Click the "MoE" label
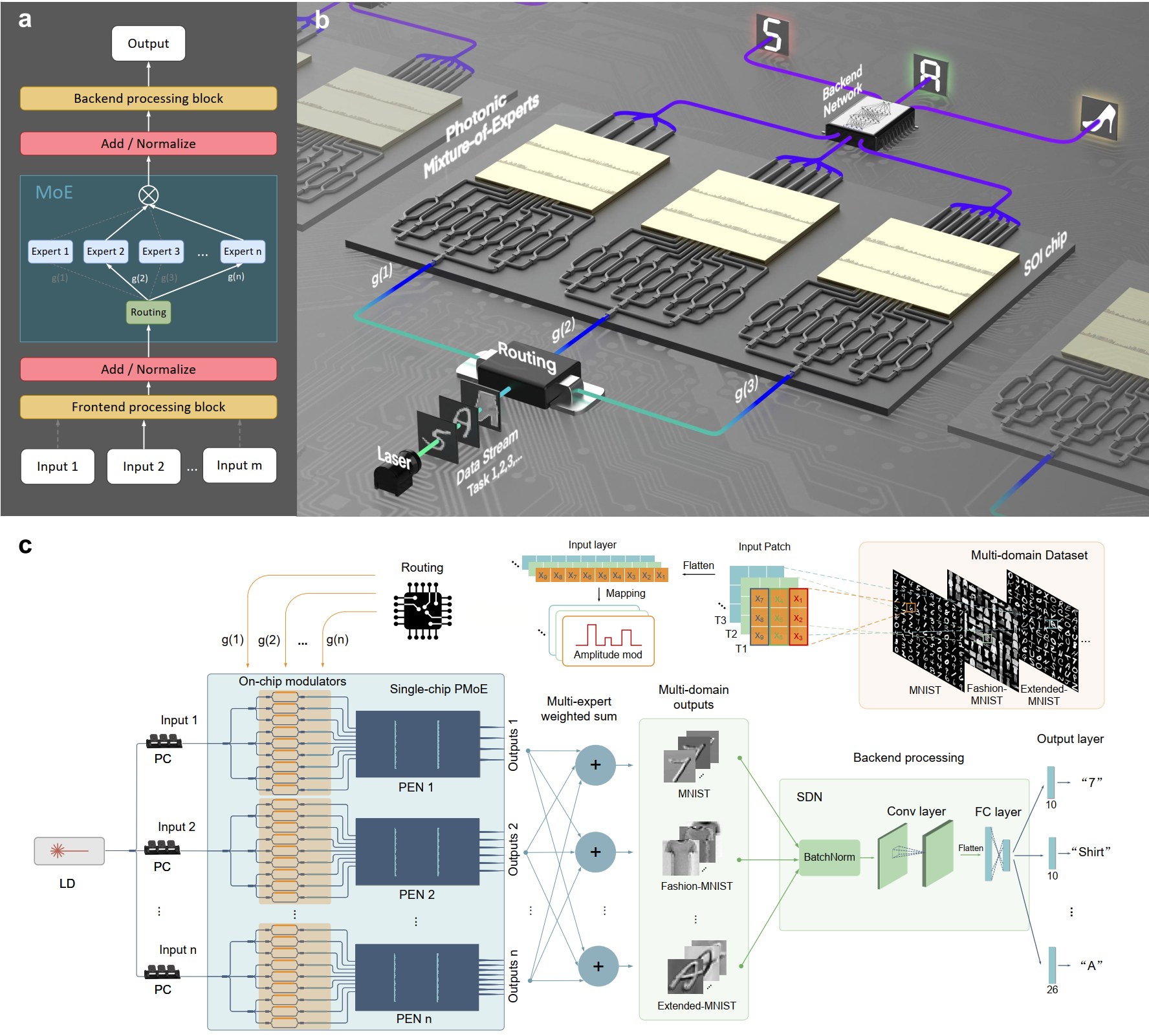Screen dimensions: 1149x1036 tap(54, 193)
